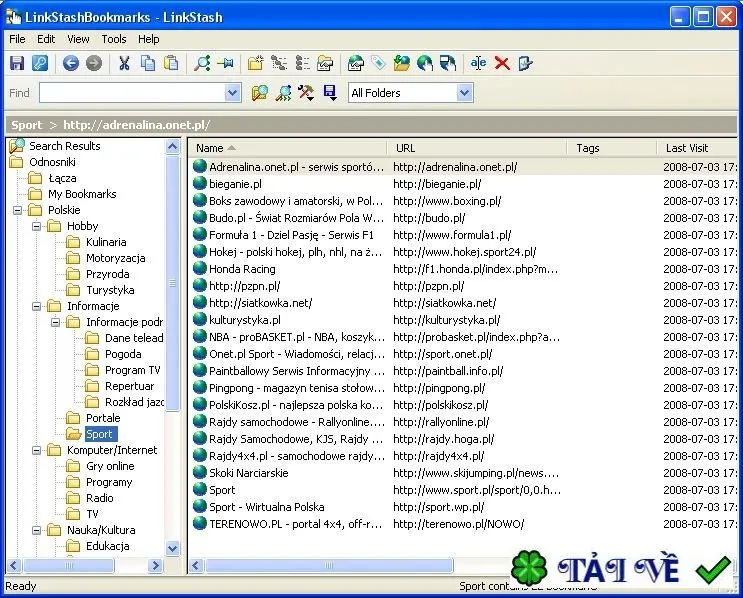Screen dimensions: 743x598
Task: Click the Save floppy disk icon
Action: tap(17, 63)
